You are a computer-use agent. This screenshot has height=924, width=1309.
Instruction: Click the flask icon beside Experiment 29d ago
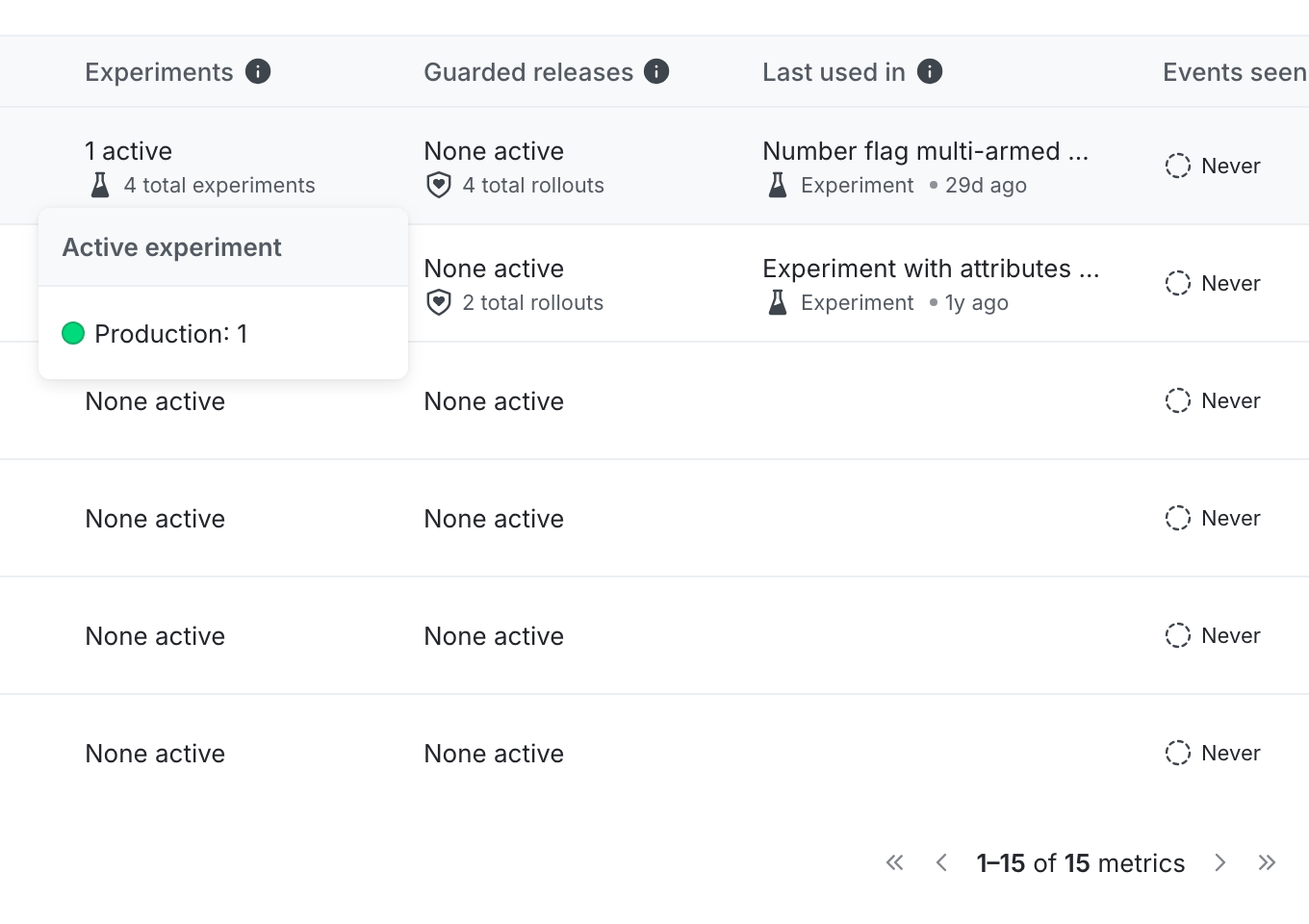coord(776,185)
